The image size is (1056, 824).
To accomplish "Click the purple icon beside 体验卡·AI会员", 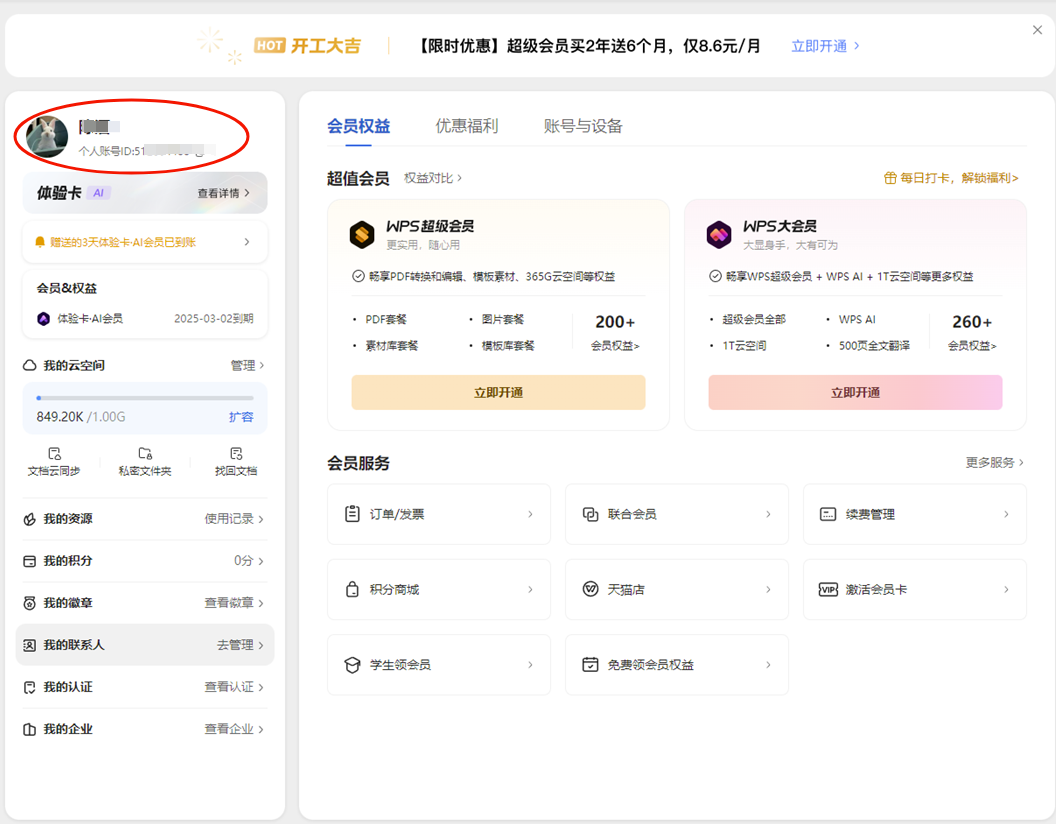I will coord(44,318).
